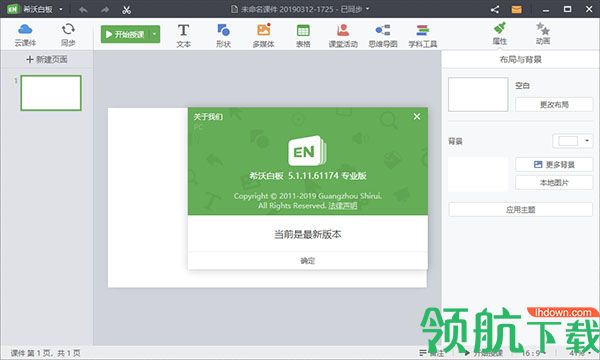This screenshot has height=360, width=600.
Task: Open the 法律声明 legal notice link
Action: point(342,205)
